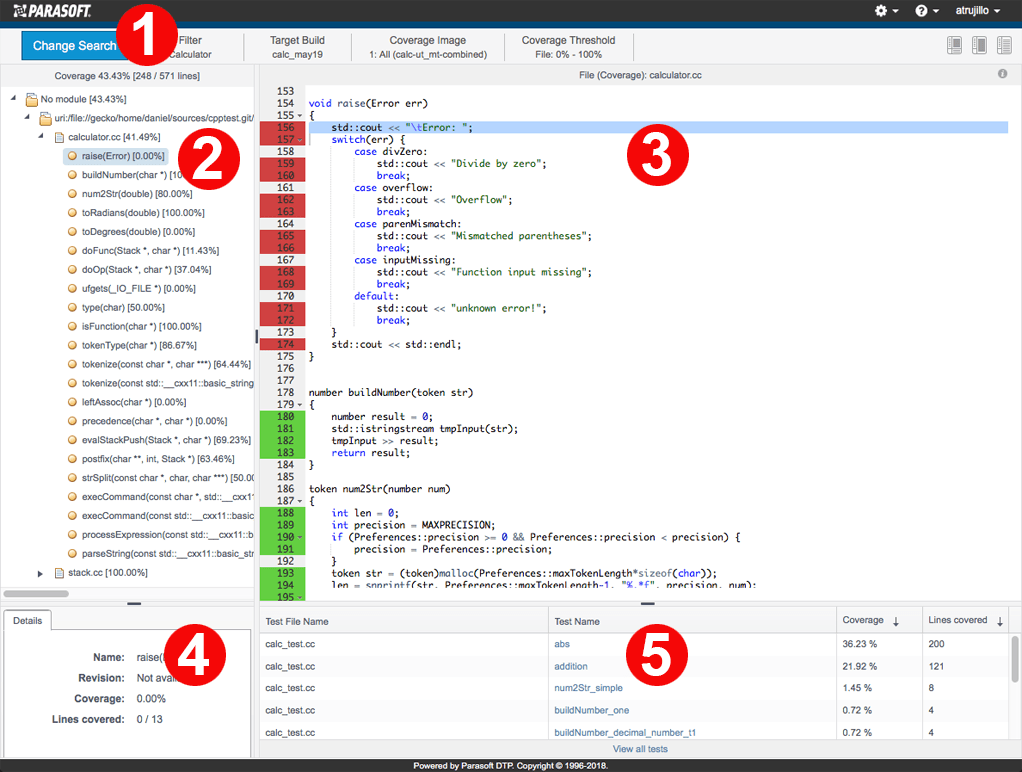Image resolution: width=1022 pixels, height=772 pixels.
Task: Open the buildNumber_decimal_number_t1 test link
Action: pos(625,732)
